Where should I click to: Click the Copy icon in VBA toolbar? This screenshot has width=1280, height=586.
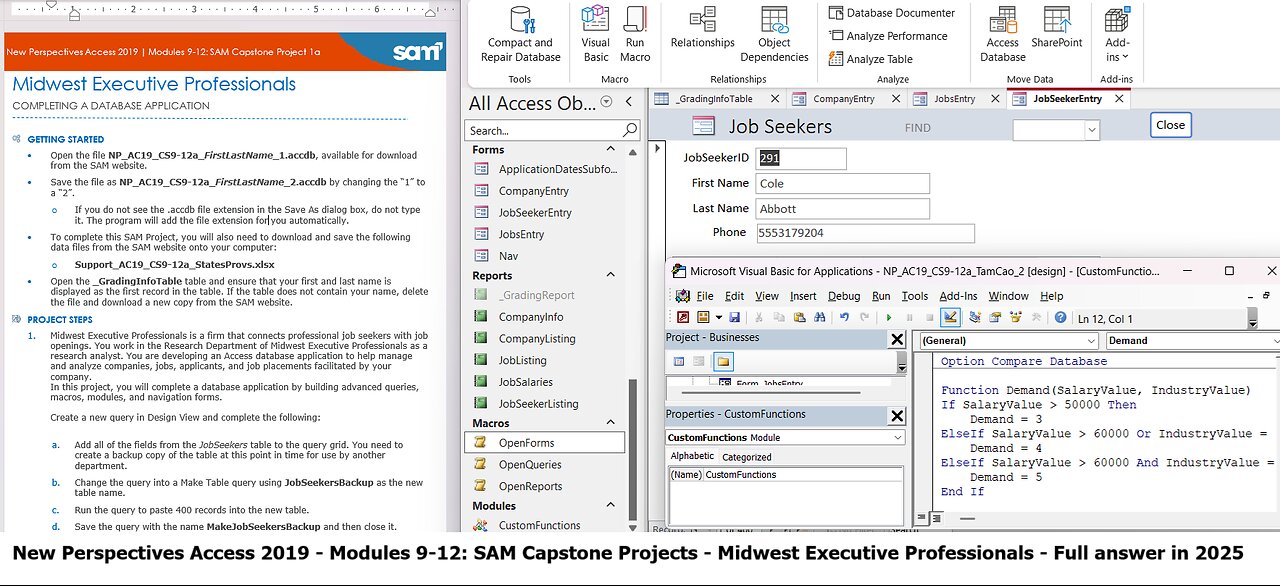click(779, 317)
